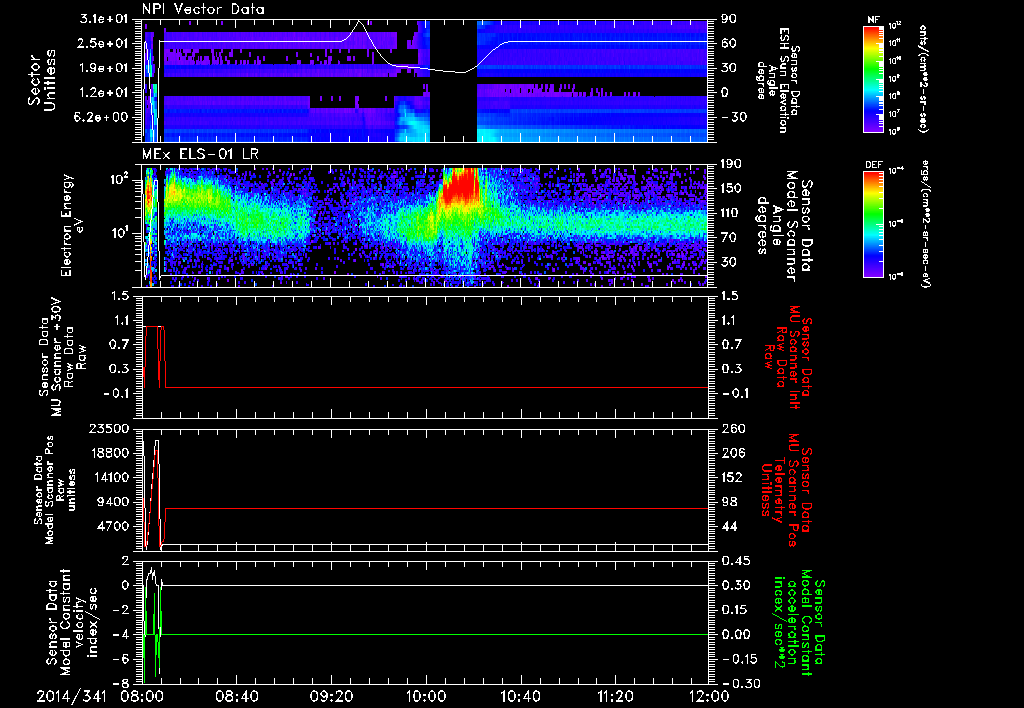Click the red "MU Scanner Pos Telemetry" axis title
The height and width of the screenshot is (708, 1024).
click(x=786, y=490)
